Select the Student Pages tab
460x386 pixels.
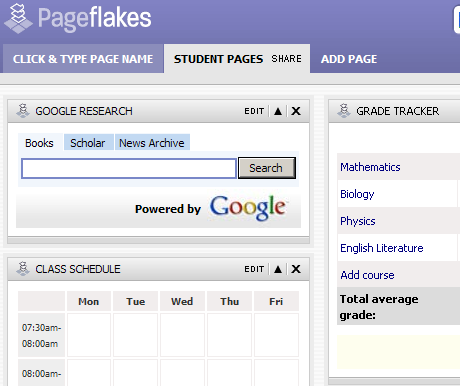(218, 59)
